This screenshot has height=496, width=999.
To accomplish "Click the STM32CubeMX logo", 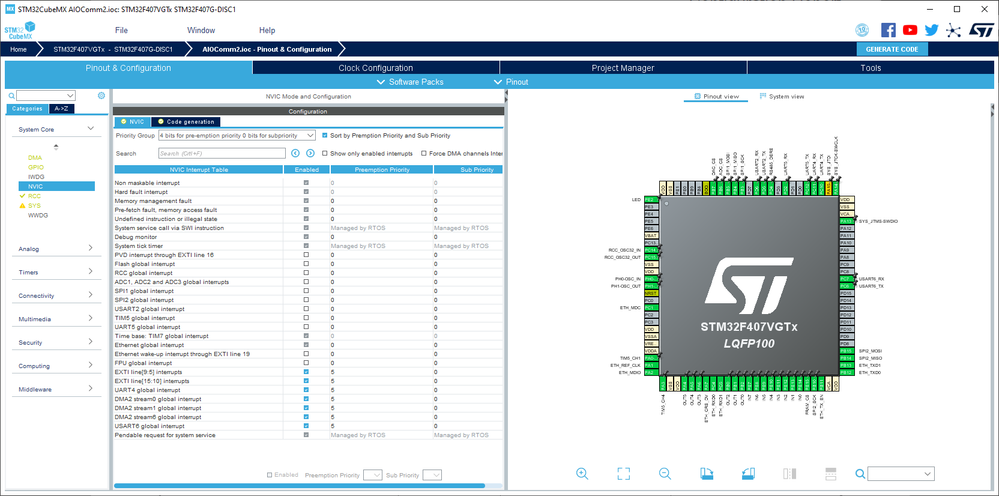I will pyautogui.click(x=19, y=31).
